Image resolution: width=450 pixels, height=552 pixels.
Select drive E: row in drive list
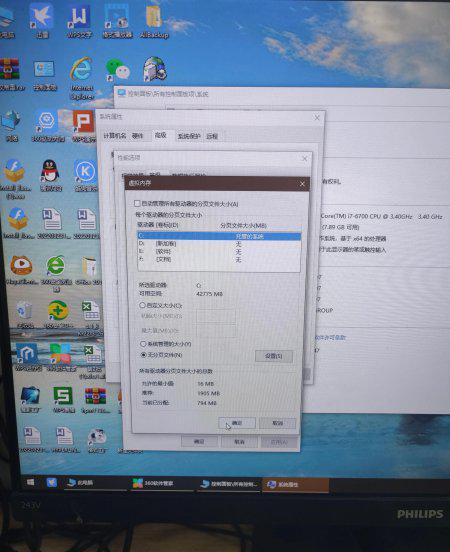[219, 252]
